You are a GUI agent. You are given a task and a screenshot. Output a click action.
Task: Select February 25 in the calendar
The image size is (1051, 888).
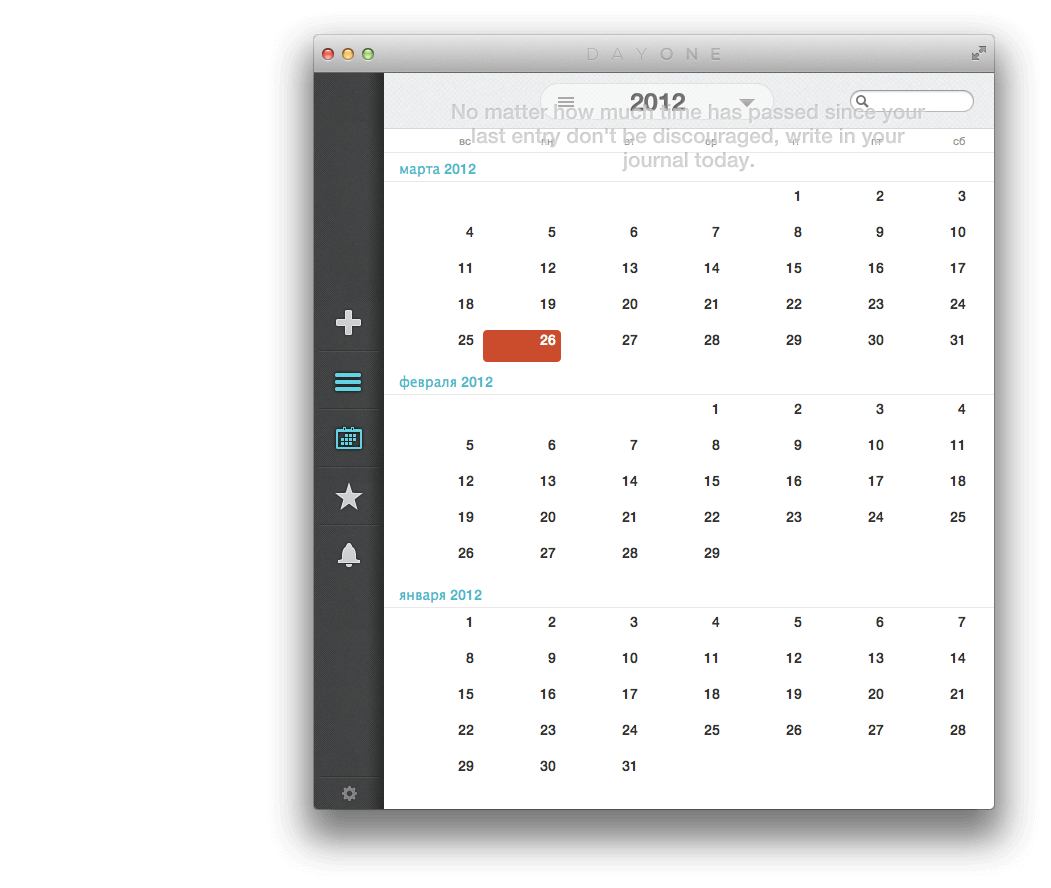tap(957, 517)
